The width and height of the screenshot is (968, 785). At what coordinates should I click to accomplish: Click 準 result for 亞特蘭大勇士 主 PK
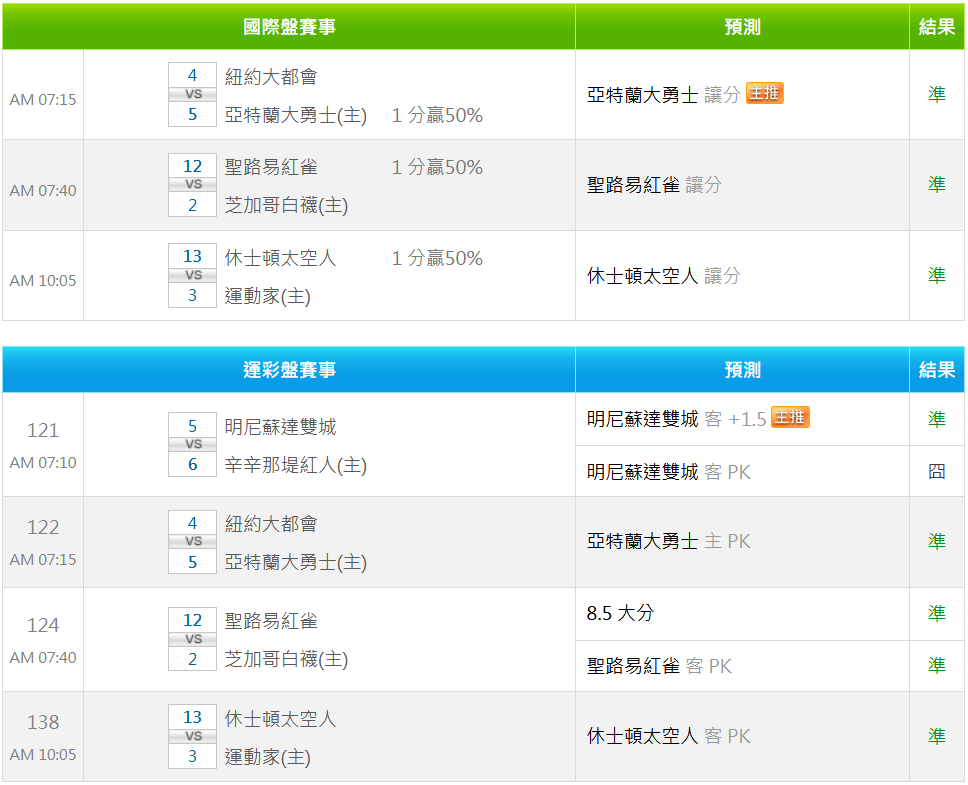pyautogui.click(x=937, y=541)
